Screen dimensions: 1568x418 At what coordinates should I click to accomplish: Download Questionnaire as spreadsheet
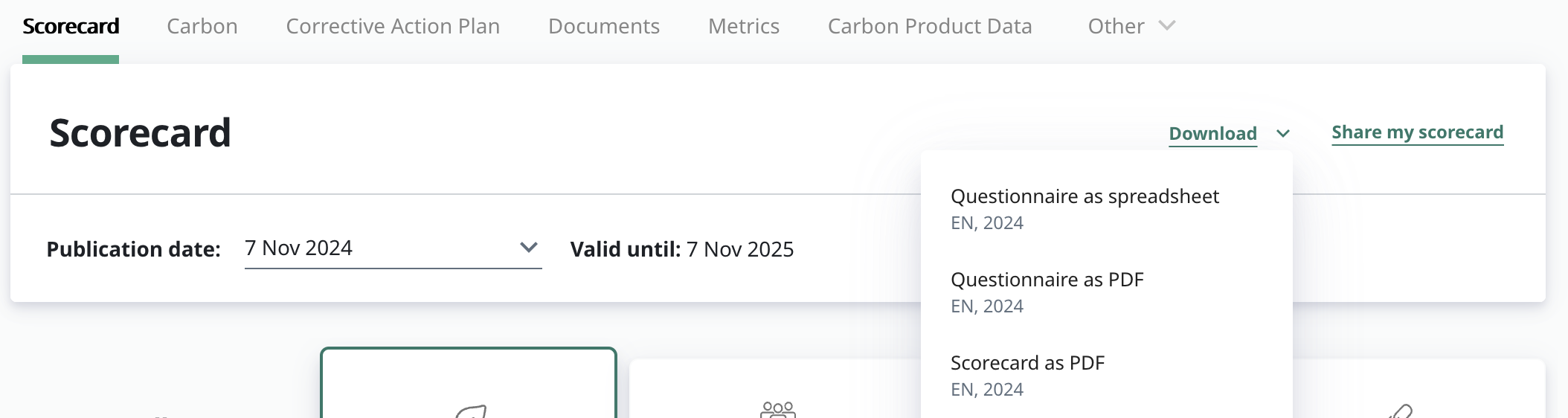(1085, 208)
